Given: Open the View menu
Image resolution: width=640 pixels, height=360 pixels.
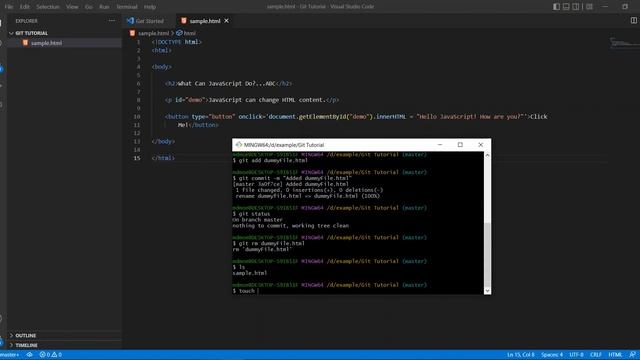Looking at the screenshot, I should (x=72, y=7).
